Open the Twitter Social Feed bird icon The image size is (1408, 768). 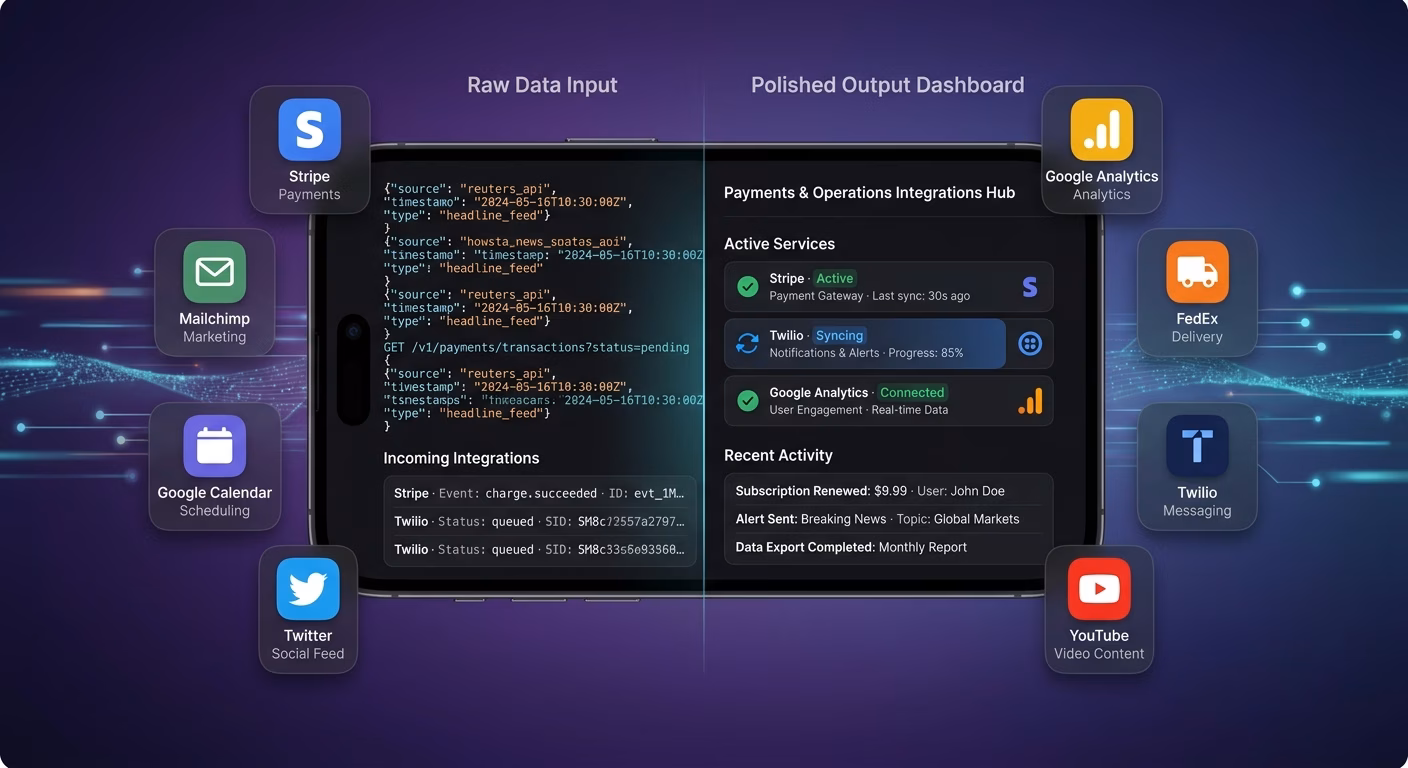pyautogui.click(x=308, y=589)
